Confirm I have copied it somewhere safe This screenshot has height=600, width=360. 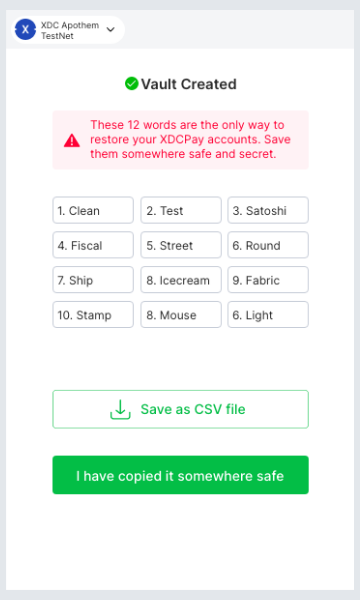pyautogui.click(x=181, y=475)
